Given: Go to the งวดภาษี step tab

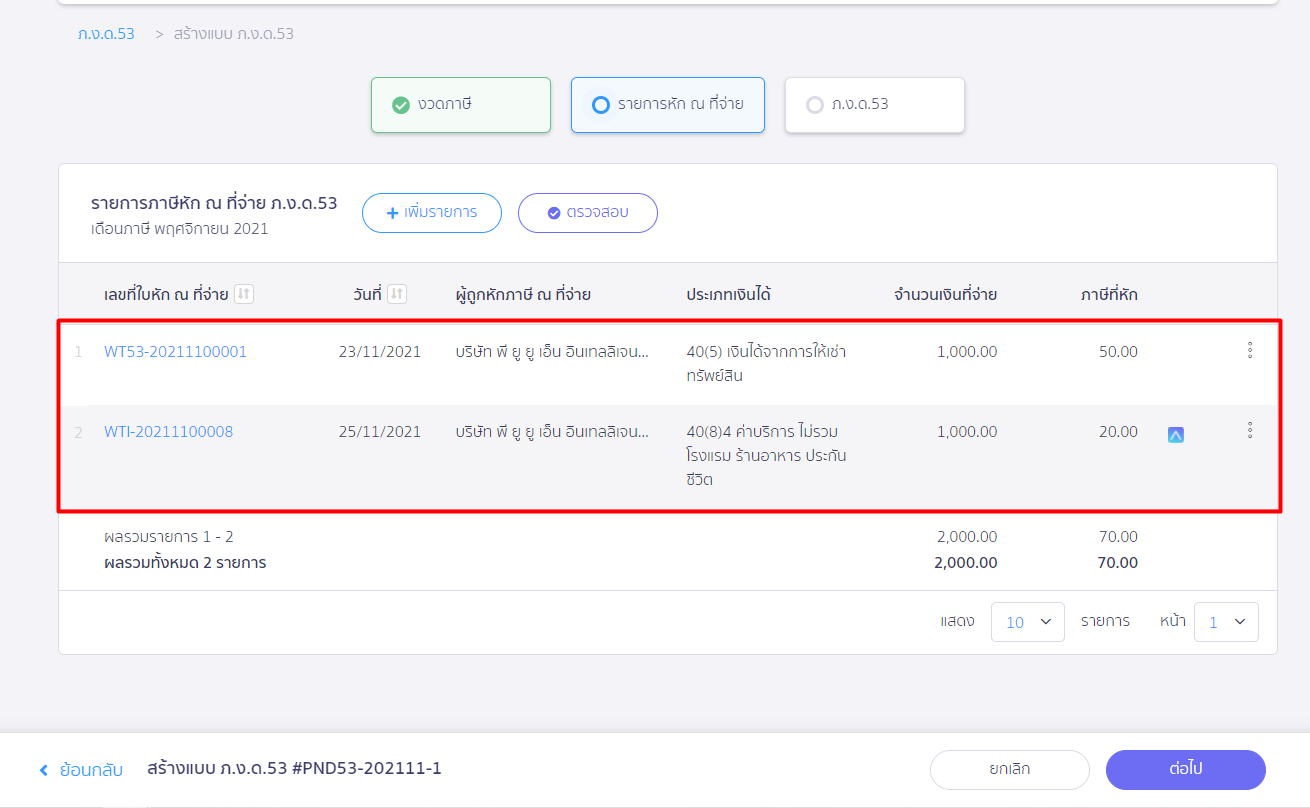Looking at the screenshot, I should pos(460,105).
